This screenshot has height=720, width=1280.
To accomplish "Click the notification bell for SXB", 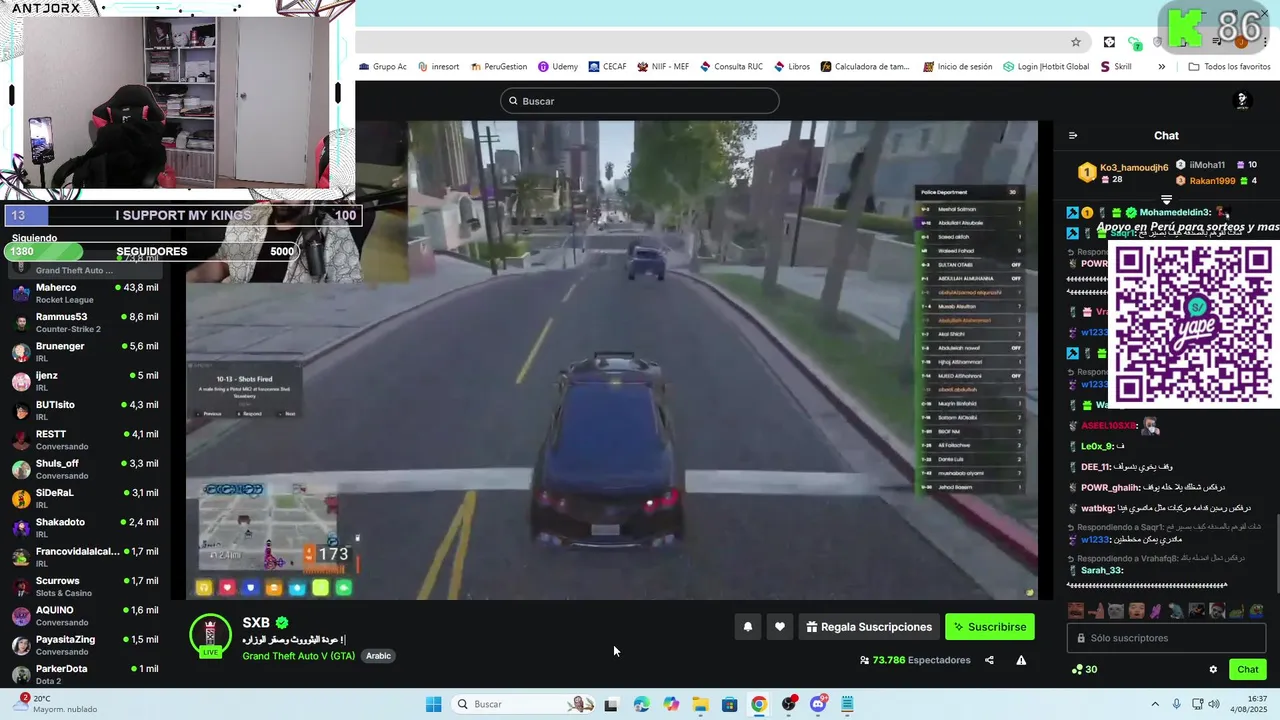I will 747,627.
